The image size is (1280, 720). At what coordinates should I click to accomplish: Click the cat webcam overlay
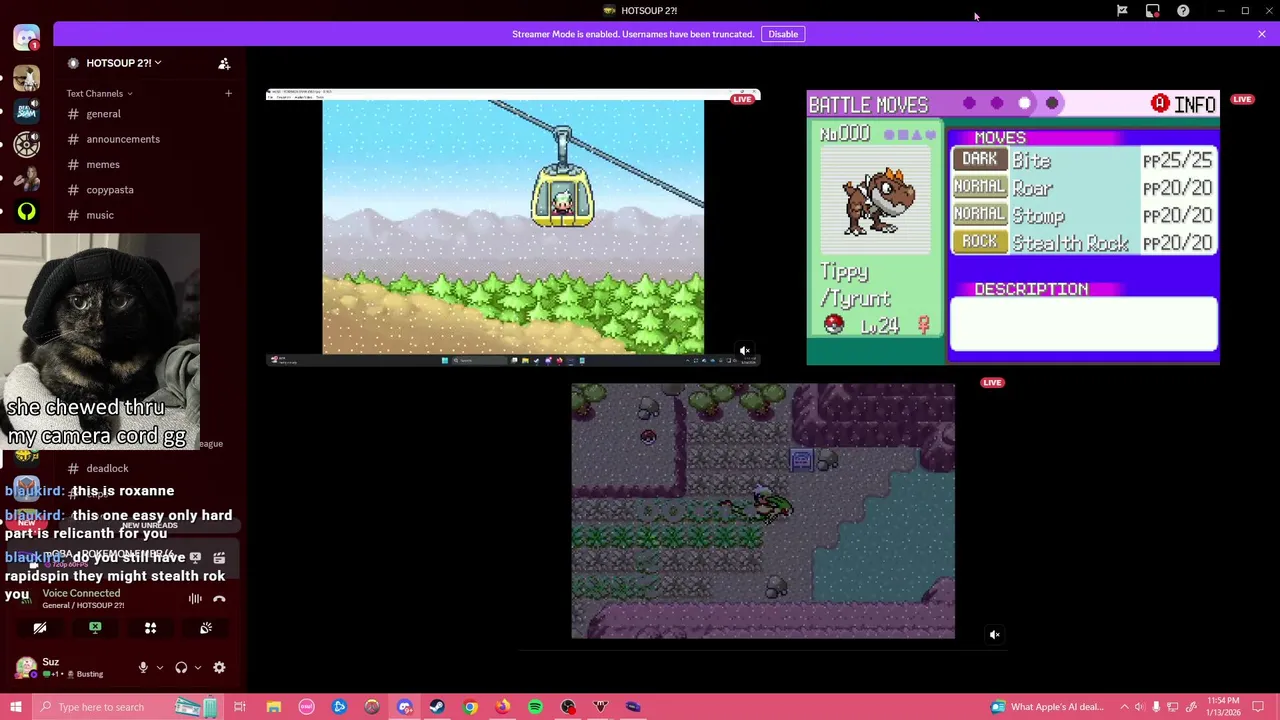(x=100, y=341)
